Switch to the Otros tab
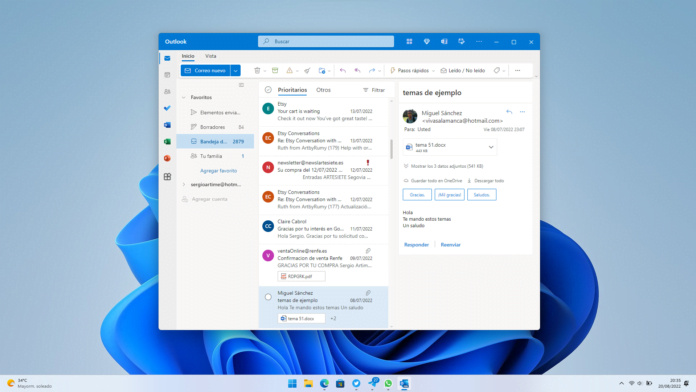Viewport: 696px width, 392px height. tap(323, 90)
